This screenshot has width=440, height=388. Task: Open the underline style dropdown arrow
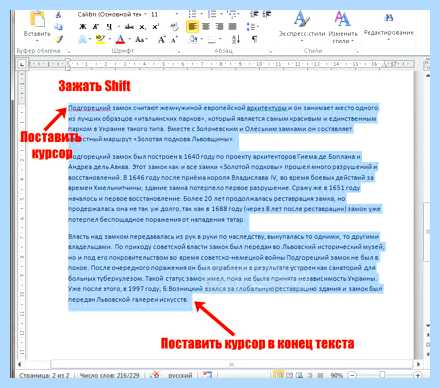pyautogui.click(x=118, y=27)
